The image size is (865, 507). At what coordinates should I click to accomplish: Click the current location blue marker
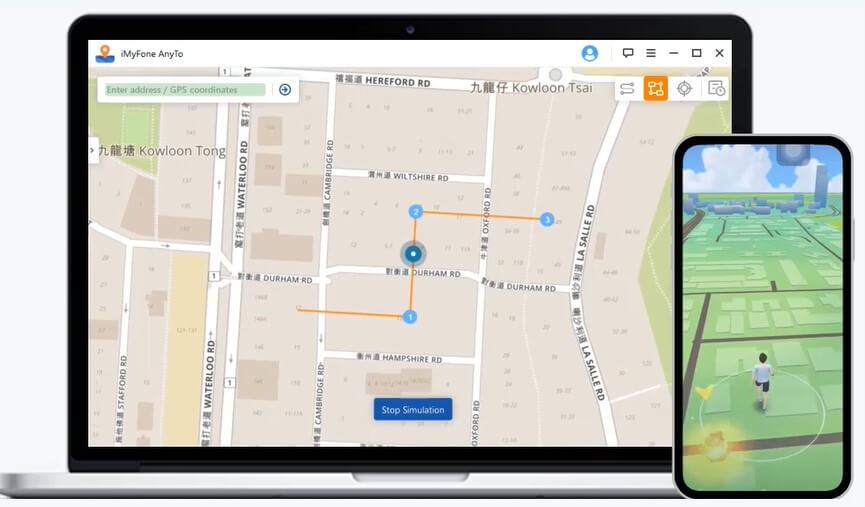413,254
